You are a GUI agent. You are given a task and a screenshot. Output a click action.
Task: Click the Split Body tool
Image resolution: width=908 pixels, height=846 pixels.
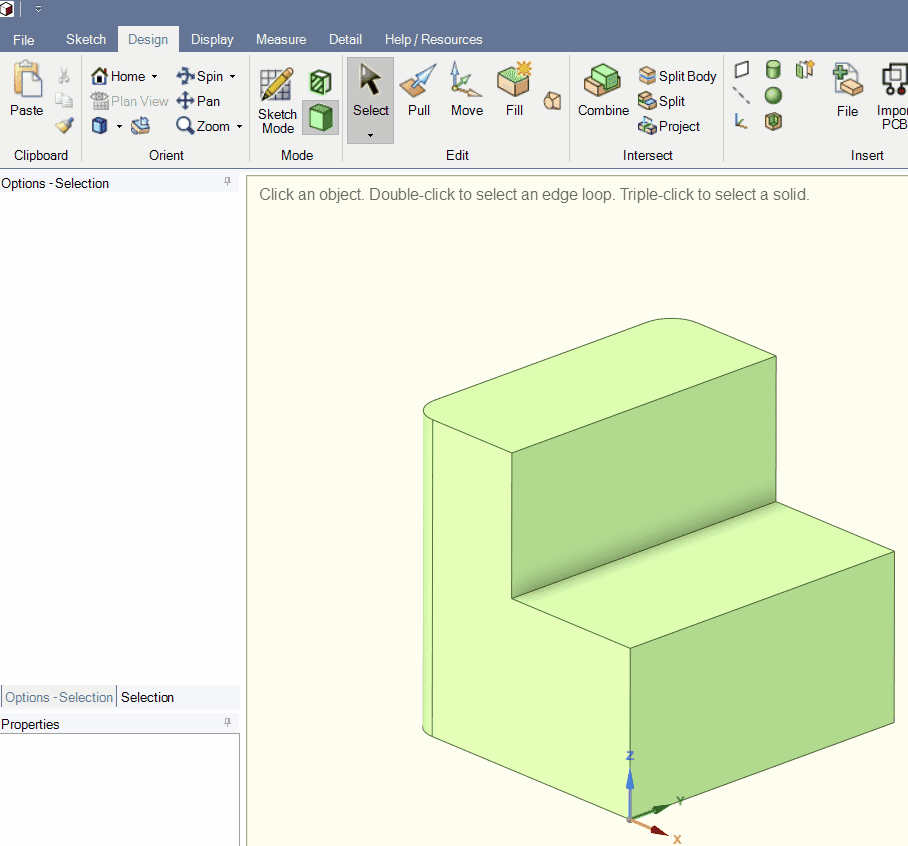pos(677,76)
